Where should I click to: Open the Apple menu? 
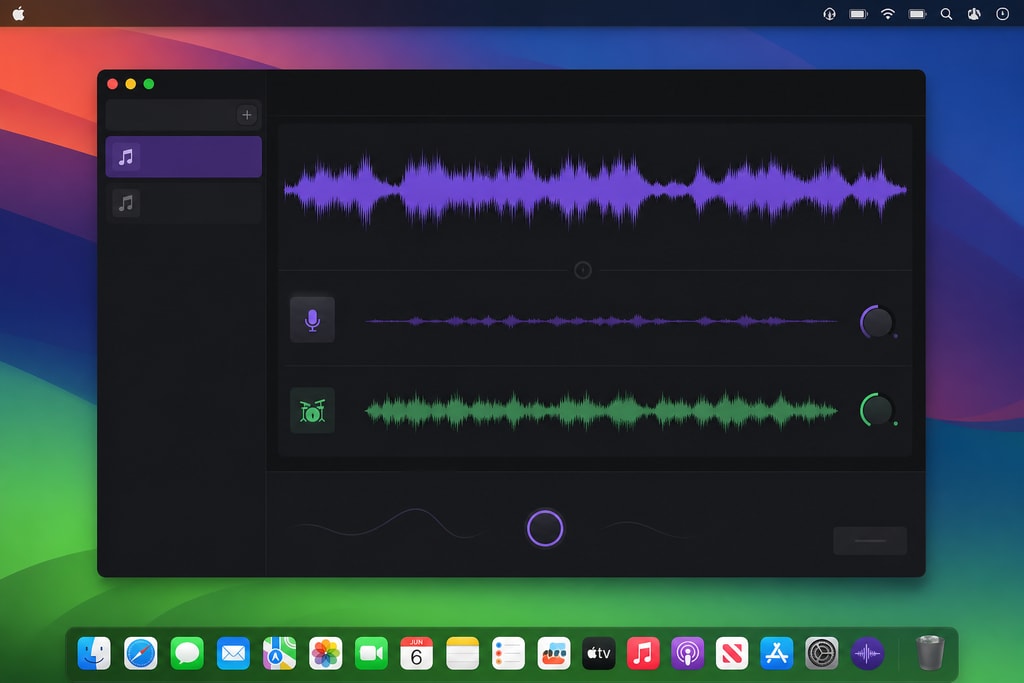tap(18, 14)
